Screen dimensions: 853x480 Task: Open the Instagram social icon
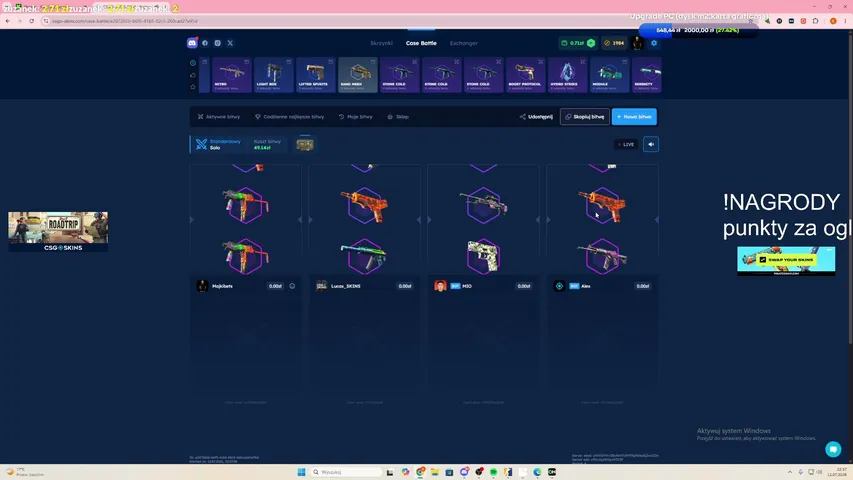[x=218, y=43]
